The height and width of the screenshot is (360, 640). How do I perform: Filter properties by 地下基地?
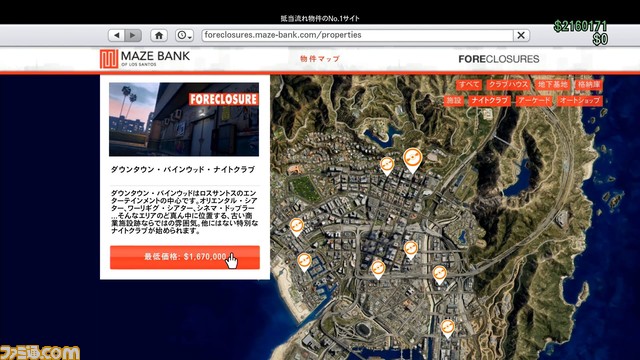(552, 85)
